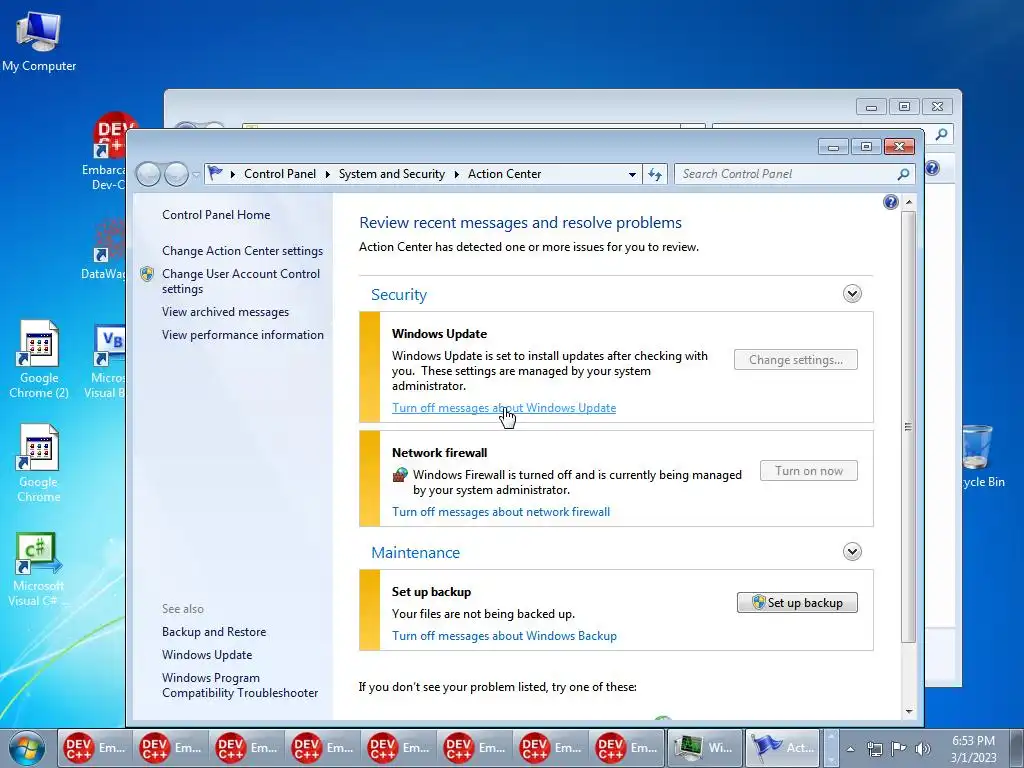Turn off messages about network firewall
The height and width of the screenshot is (768, 1024).
pos(501,512)
